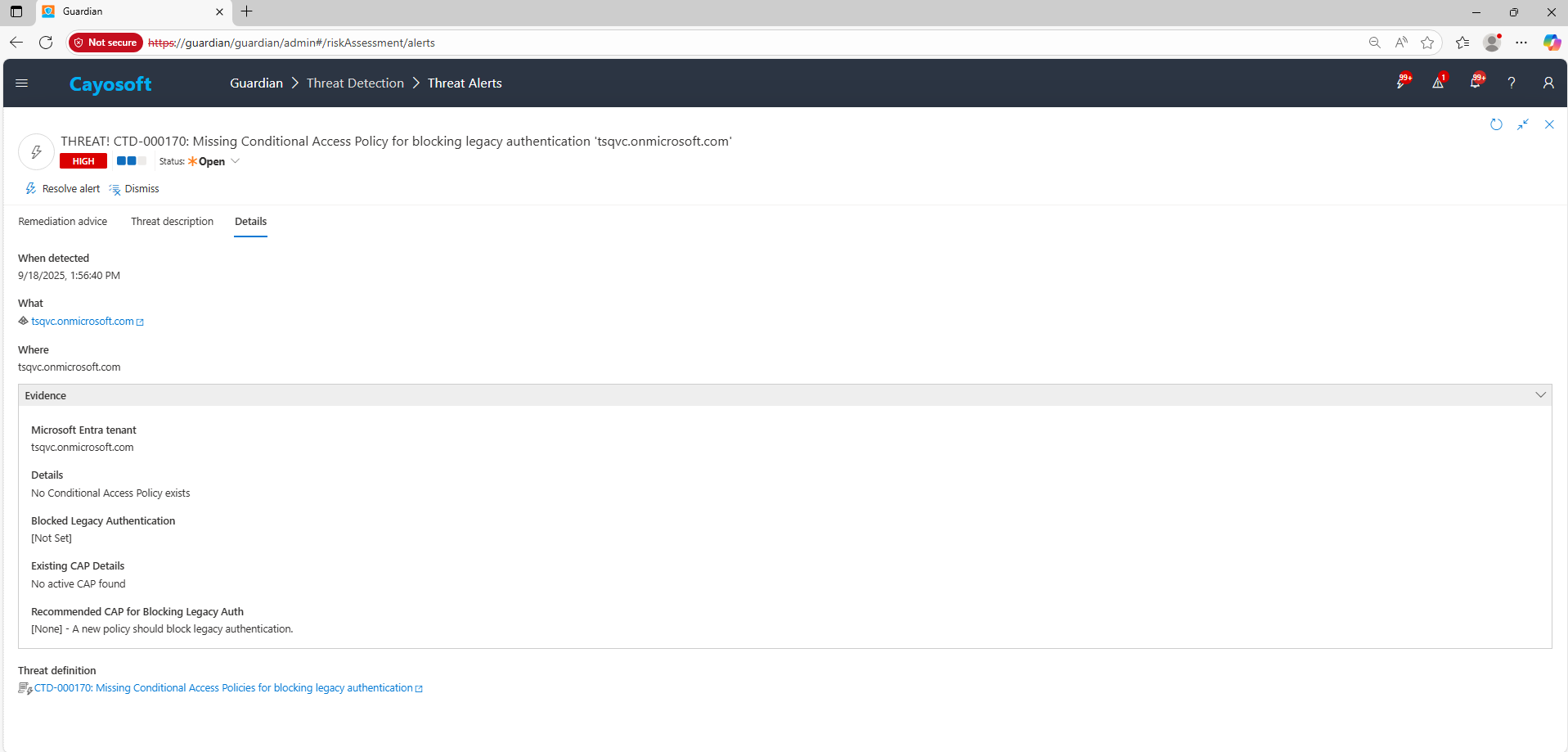This screenshot has height=752, width=1568.
Task: Open the CTD-000170 threat definition link
Action: point(223,688)
